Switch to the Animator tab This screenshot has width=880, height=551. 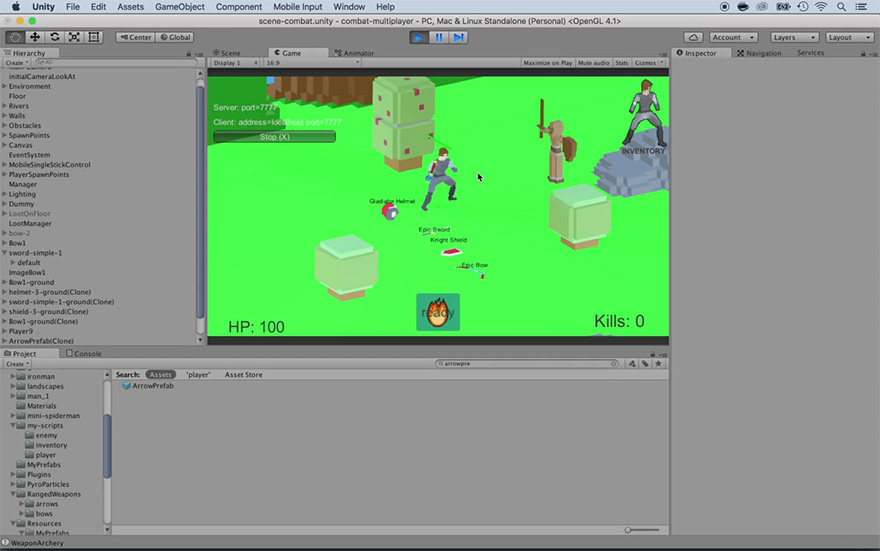point(354,53)
